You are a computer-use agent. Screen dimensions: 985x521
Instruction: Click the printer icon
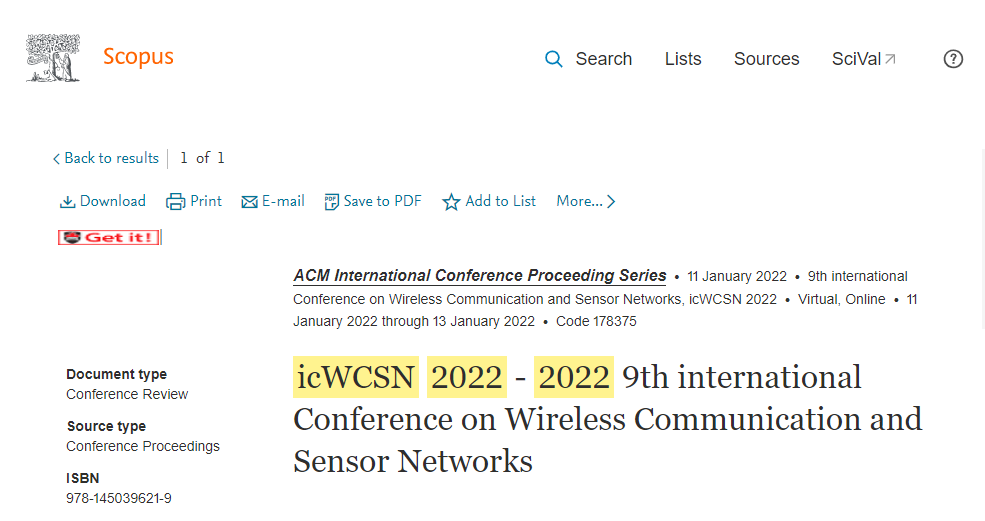[x=176, y=202]
